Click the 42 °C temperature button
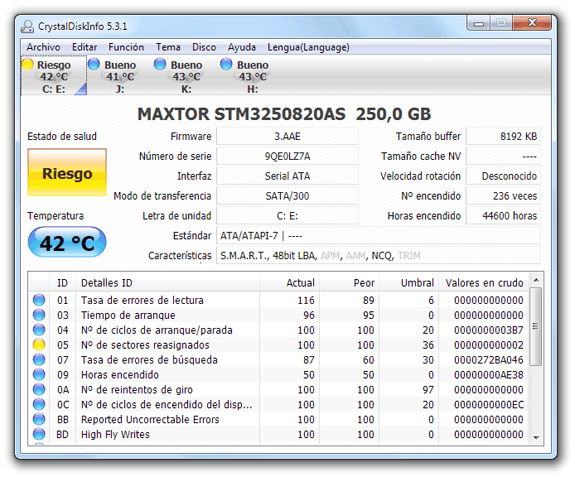 click(67, 242)
